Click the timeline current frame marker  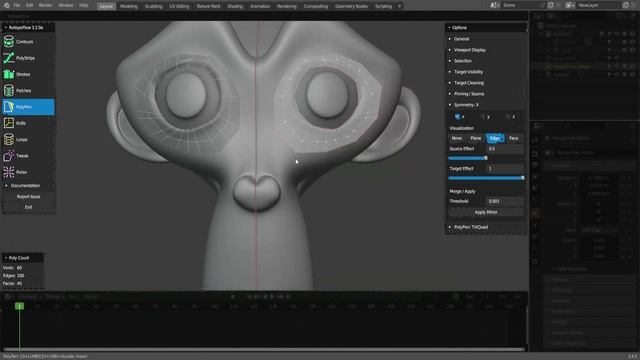point(19,306)
